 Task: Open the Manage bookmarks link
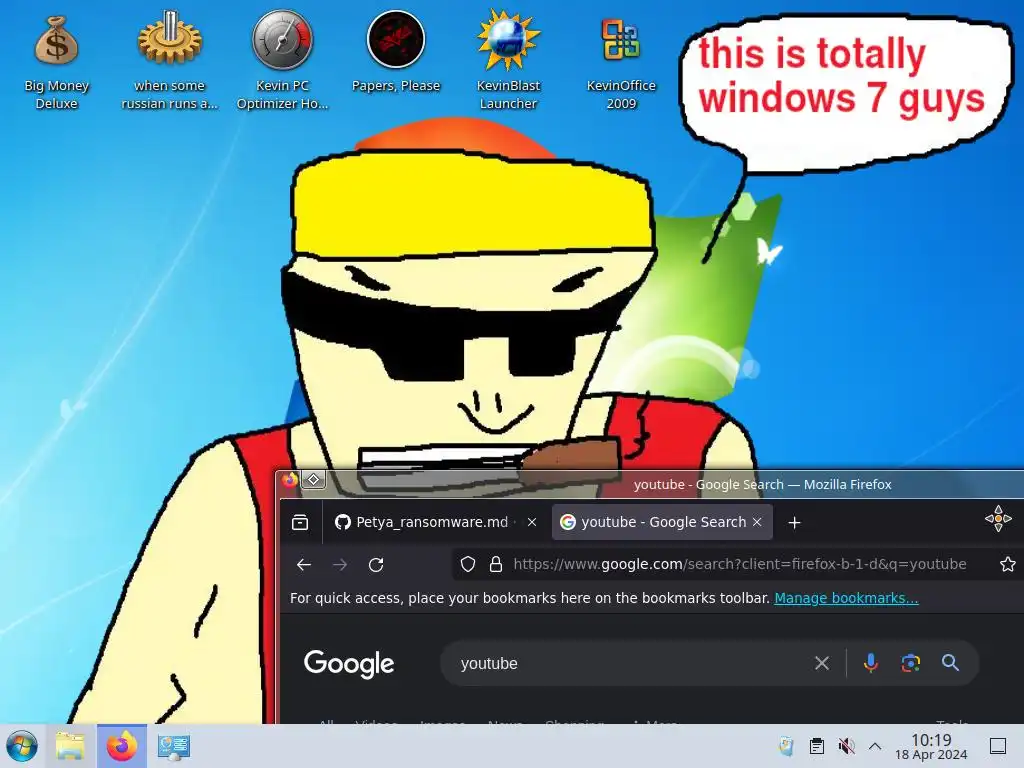click(x=846, y=598)
